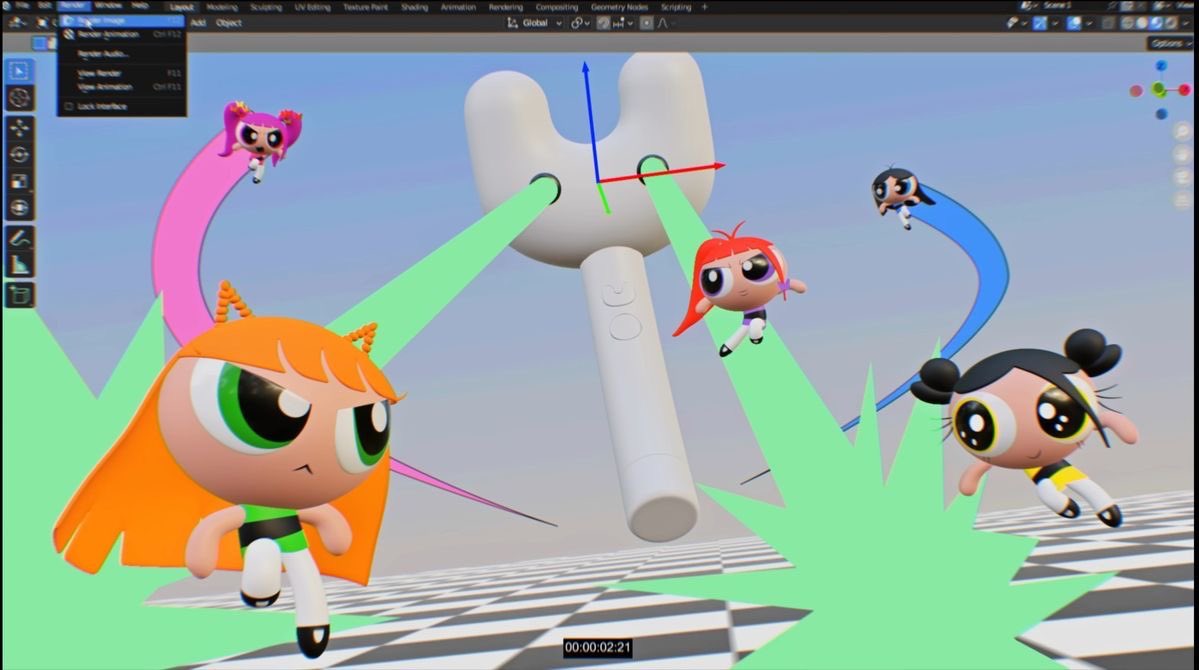Switch to wireframe viewport shading
The height and width of the screenshot is (670, 1199).
pyautogui.click(x=1127, y=23)
